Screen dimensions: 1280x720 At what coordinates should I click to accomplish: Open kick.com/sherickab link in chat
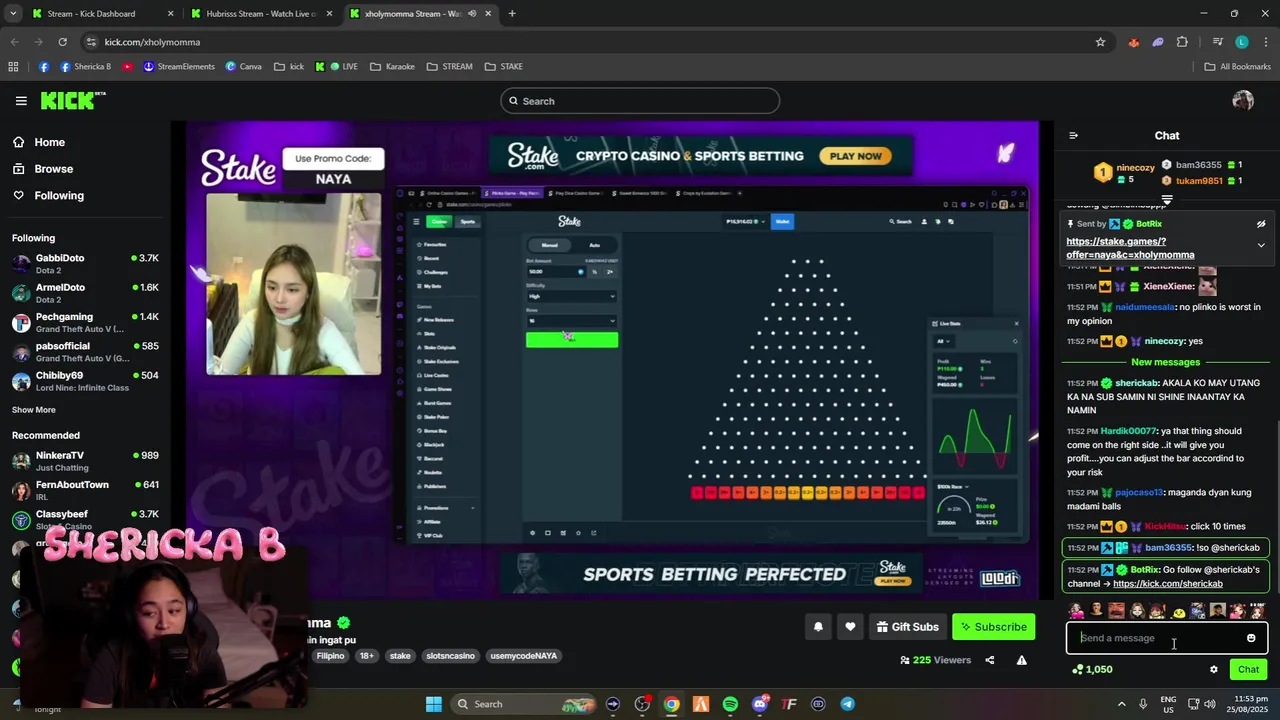pos(1167,584)
